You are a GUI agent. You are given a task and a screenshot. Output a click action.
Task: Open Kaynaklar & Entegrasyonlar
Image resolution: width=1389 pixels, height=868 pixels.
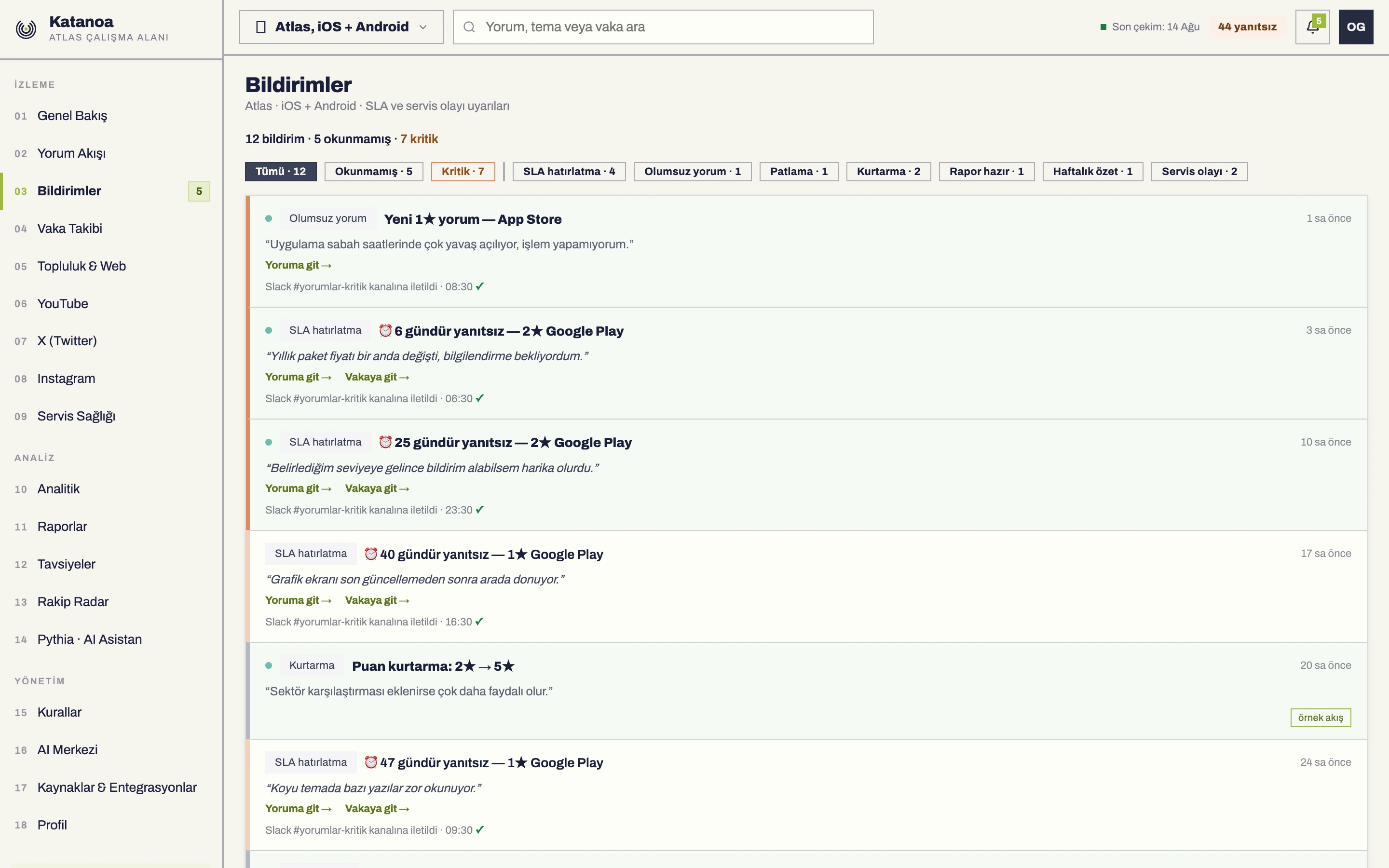click(x=111, y=787)
